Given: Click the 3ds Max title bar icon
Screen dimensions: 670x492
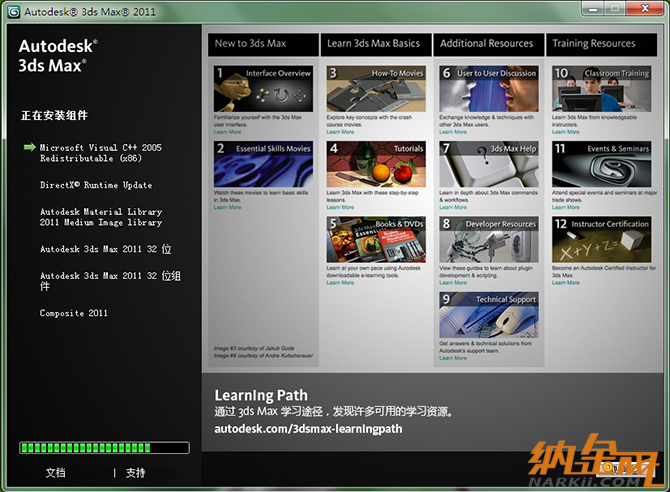Looking at the screenshot, I should coord(14,12).
